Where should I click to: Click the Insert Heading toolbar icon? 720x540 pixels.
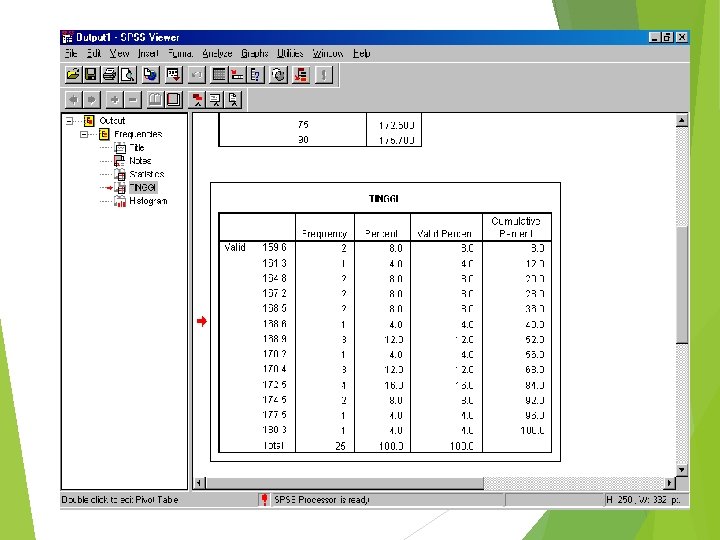pos(197,99)
